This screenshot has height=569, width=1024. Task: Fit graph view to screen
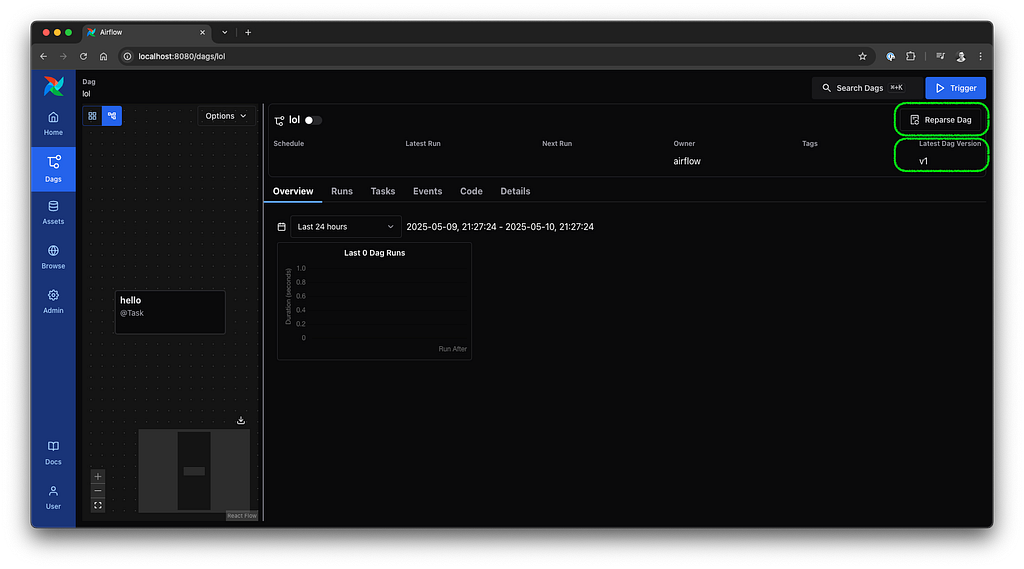pyautogui.click(x=98, y=506)
